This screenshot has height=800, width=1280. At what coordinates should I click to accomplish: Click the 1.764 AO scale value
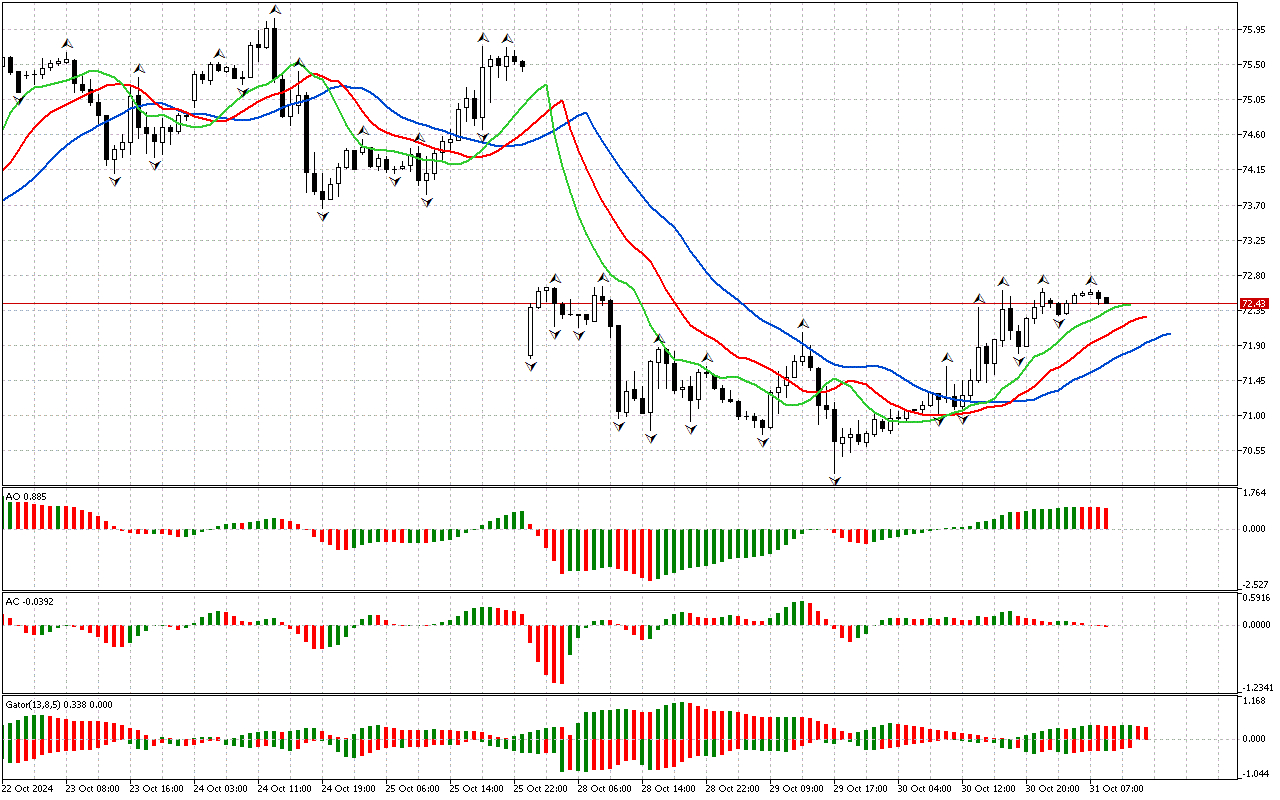pyautogui.click(x=1253, y=493)
